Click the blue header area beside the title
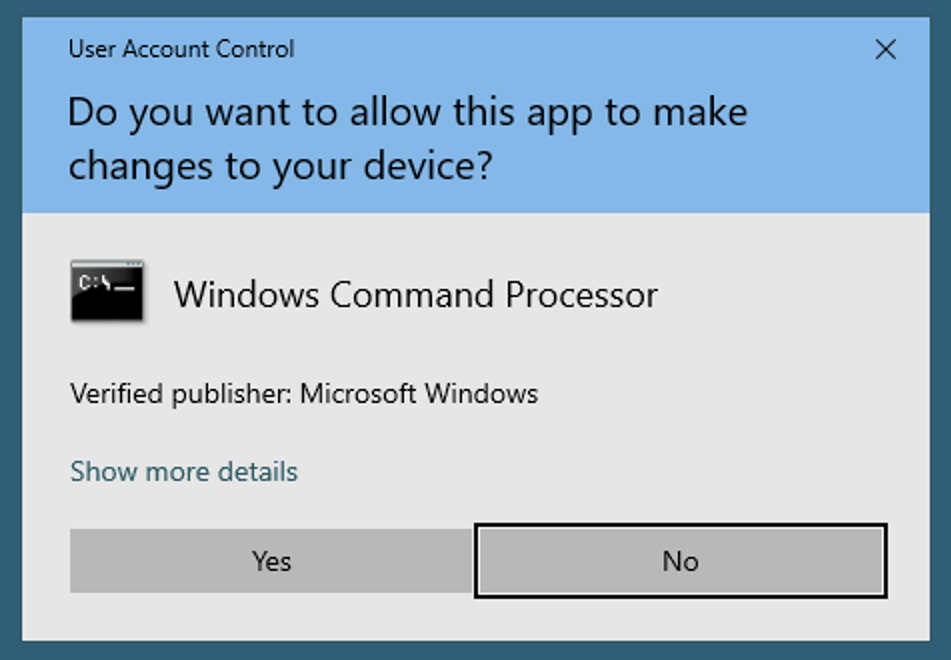This screenshot has width=951, height=660. [x=600, y=50]
